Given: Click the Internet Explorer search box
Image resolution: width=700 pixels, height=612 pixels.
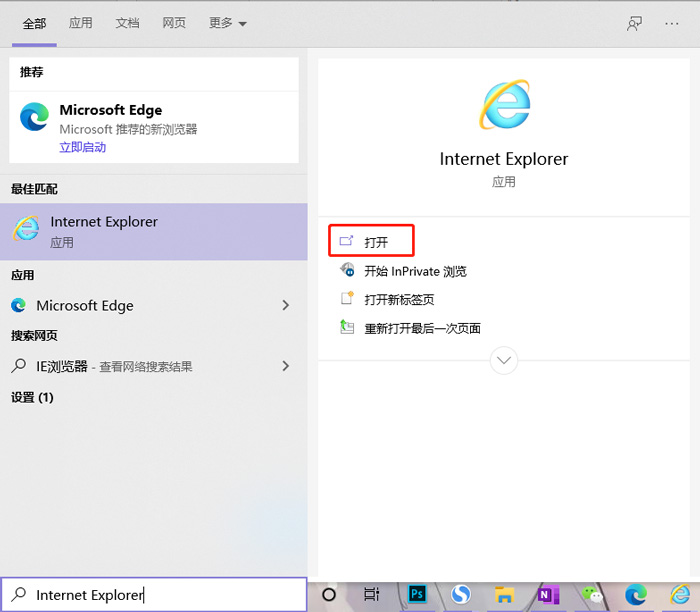Looking at the screenshot, I should point(160,595).
